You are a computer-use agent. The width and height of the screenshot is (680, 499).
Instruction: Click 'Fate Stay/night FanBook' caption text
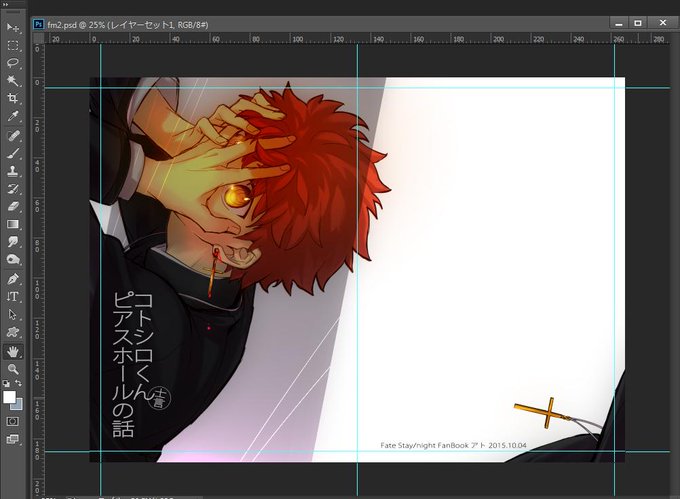pos(425,446)
